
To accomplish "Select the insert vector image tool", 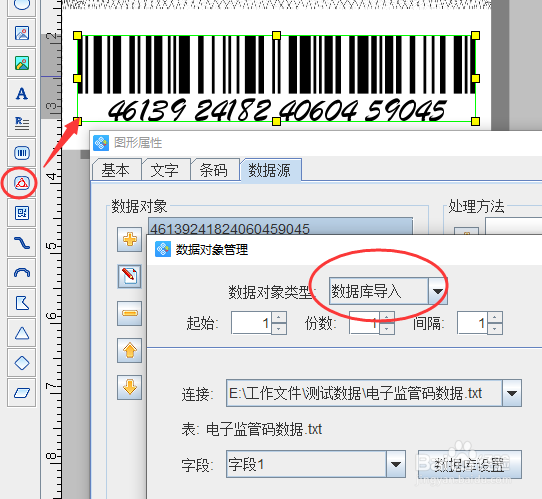I will [x=21, y=33].
